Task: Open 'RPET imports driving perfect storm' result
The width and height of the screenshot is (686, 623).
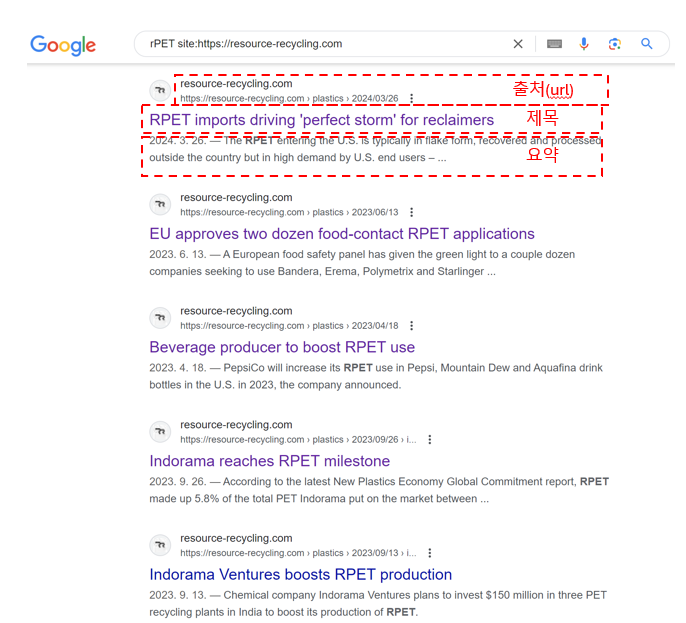Action: point(322,120)
